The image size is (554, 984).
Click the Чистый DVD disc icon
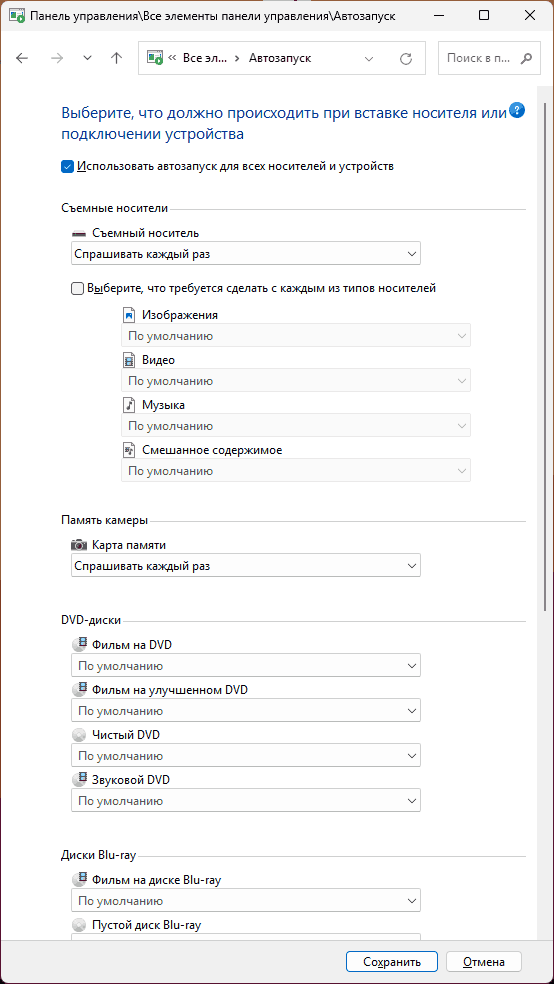coord(78,734)
